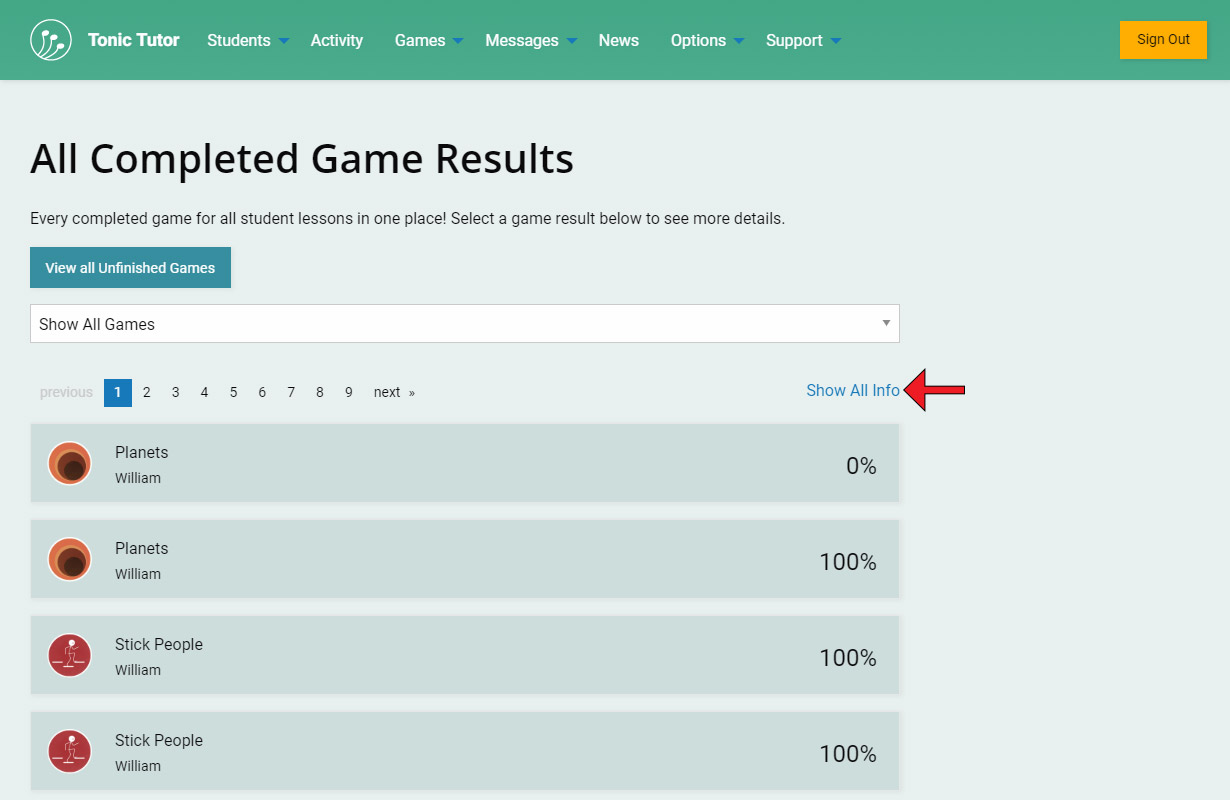Screen dimensions: 1230x800
Task: Click the first Stick People game icon
Action: [x=70, y=656]
